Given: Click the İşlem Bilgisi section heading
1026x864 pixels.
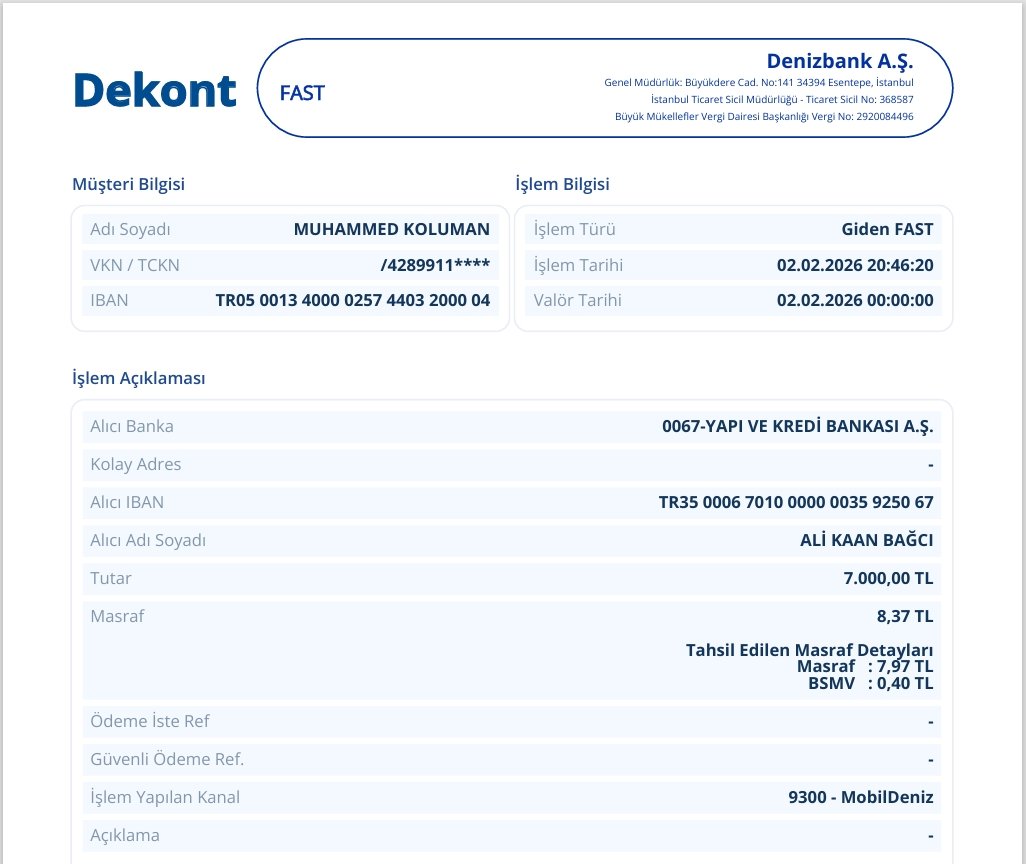Looking at the screenshot, I should point(562,184).
